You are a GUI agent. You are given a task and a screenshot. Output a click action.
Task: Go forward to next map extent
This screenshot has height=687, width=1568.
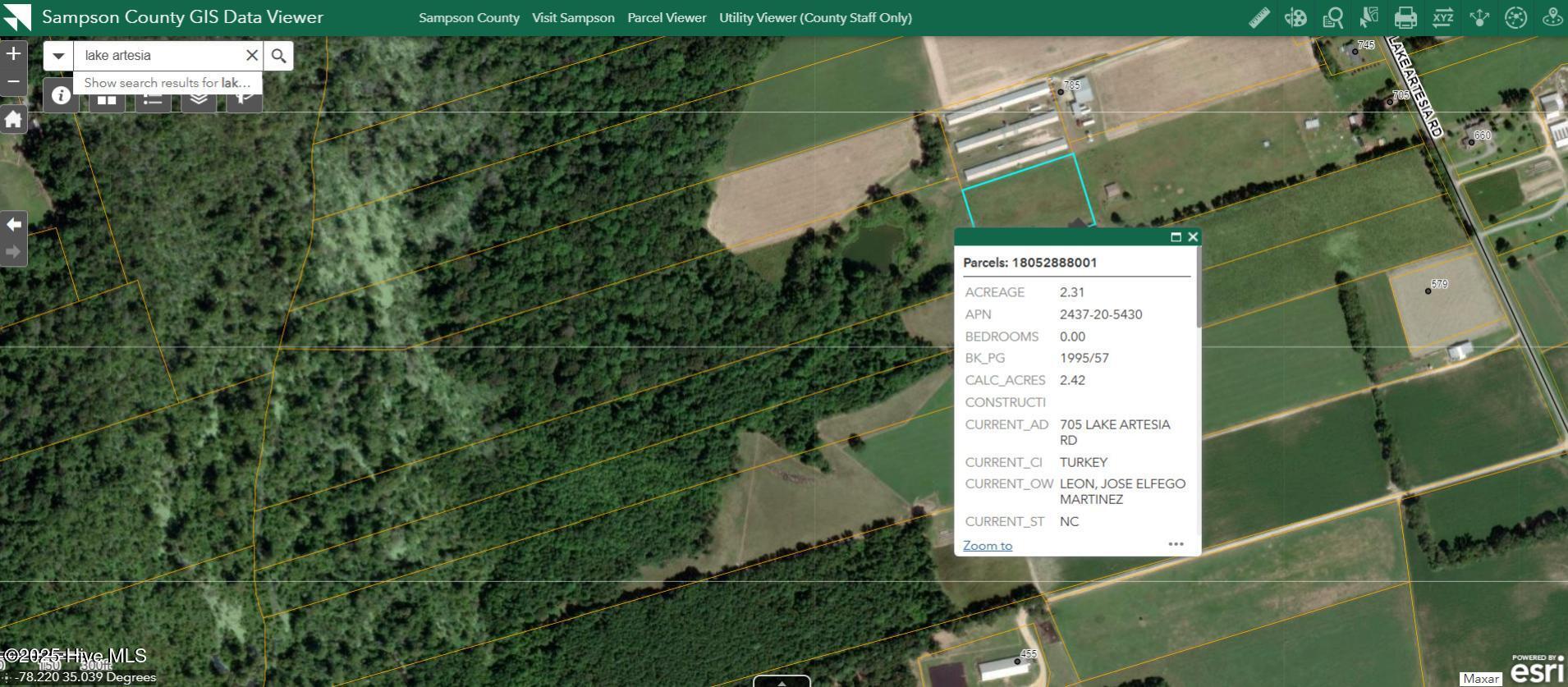[13, 252]
